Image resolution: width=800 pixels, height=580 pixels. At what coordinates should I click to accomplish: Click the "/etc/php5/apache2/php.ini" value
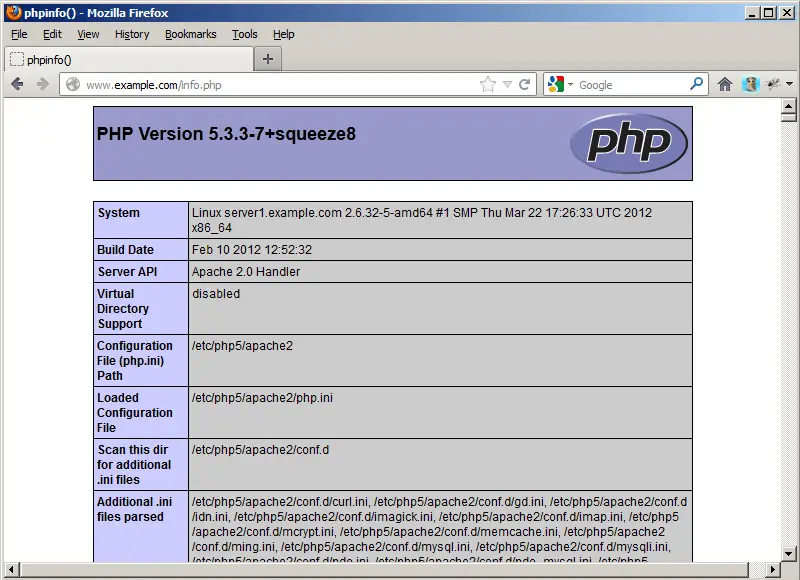tap(262, 398)
